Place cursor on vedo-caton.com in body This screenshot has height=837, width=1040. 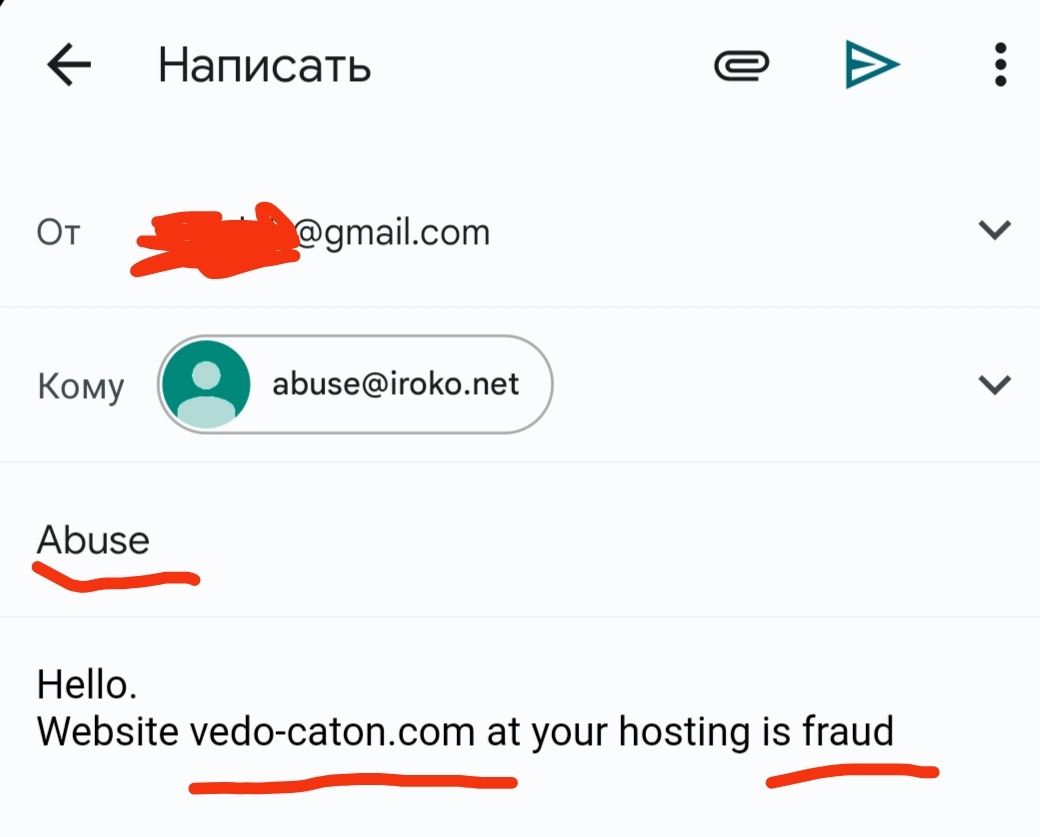point(332,732)
